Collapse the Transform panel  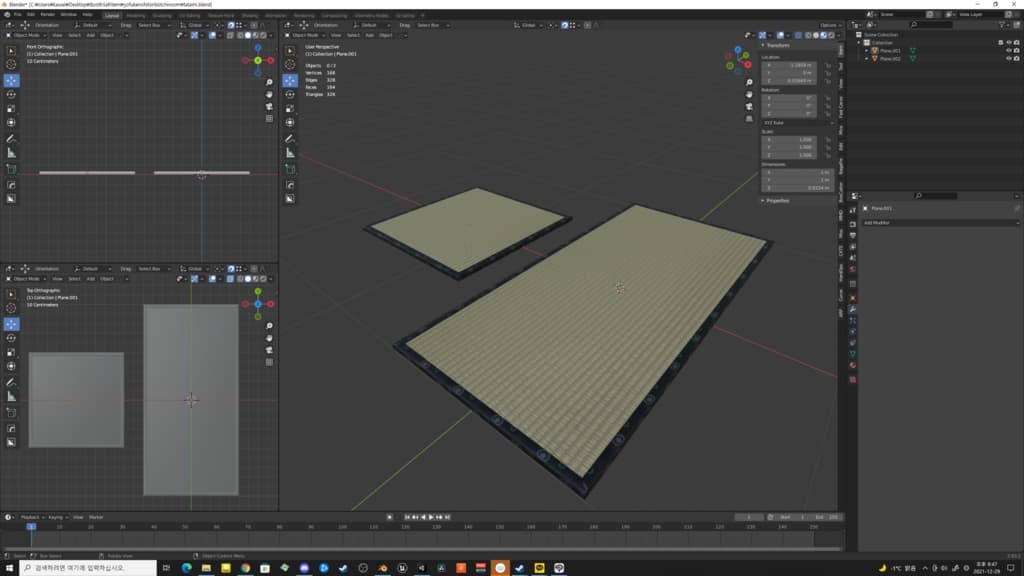[x=780, y=45]
